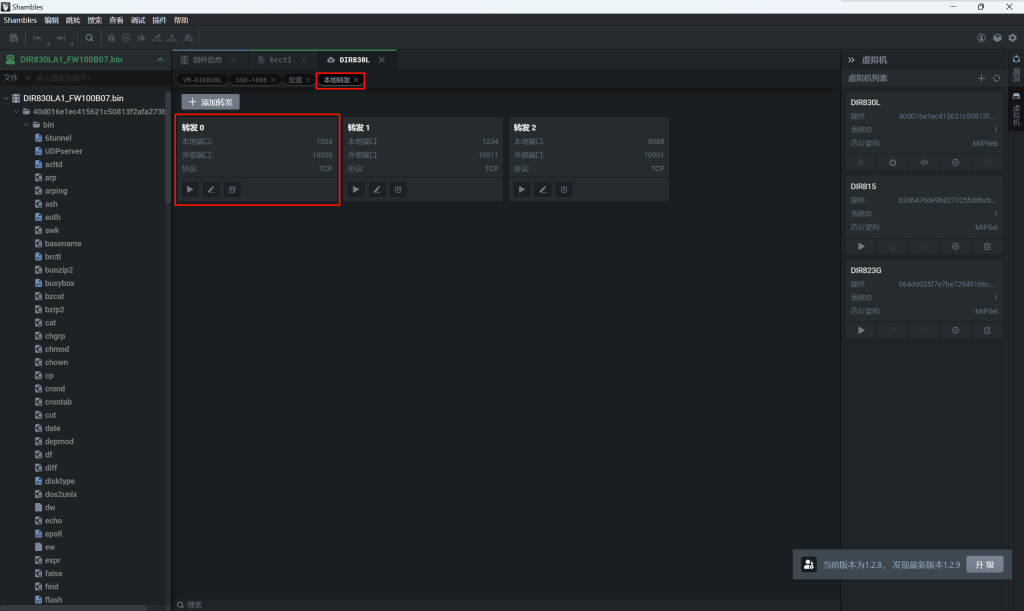The image size is (1024, 611).
Task: Collapse the bin folder in file tree
Action: [27, 124]
